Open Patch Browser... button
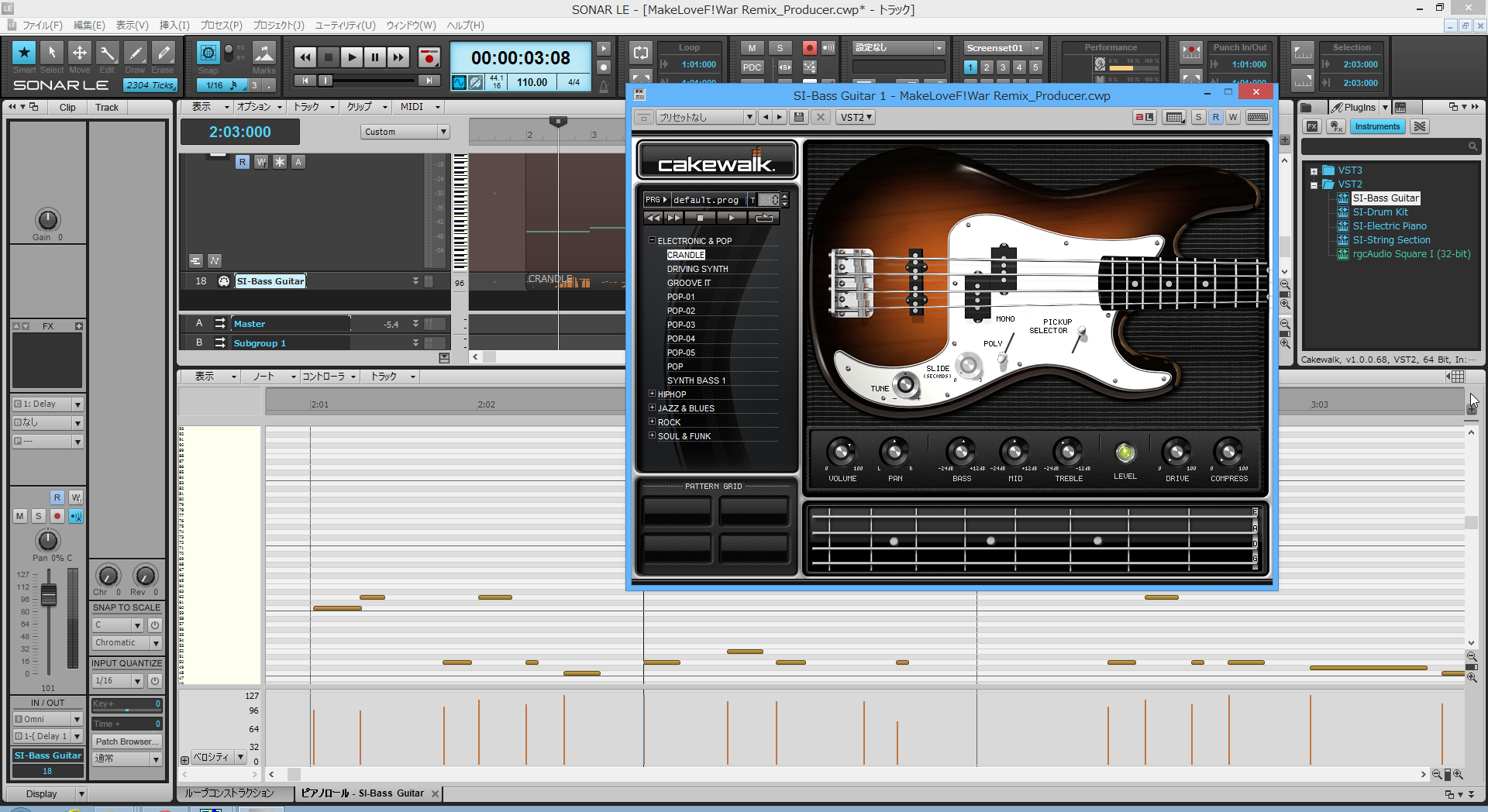1488x812 pixels. [127, 741]
